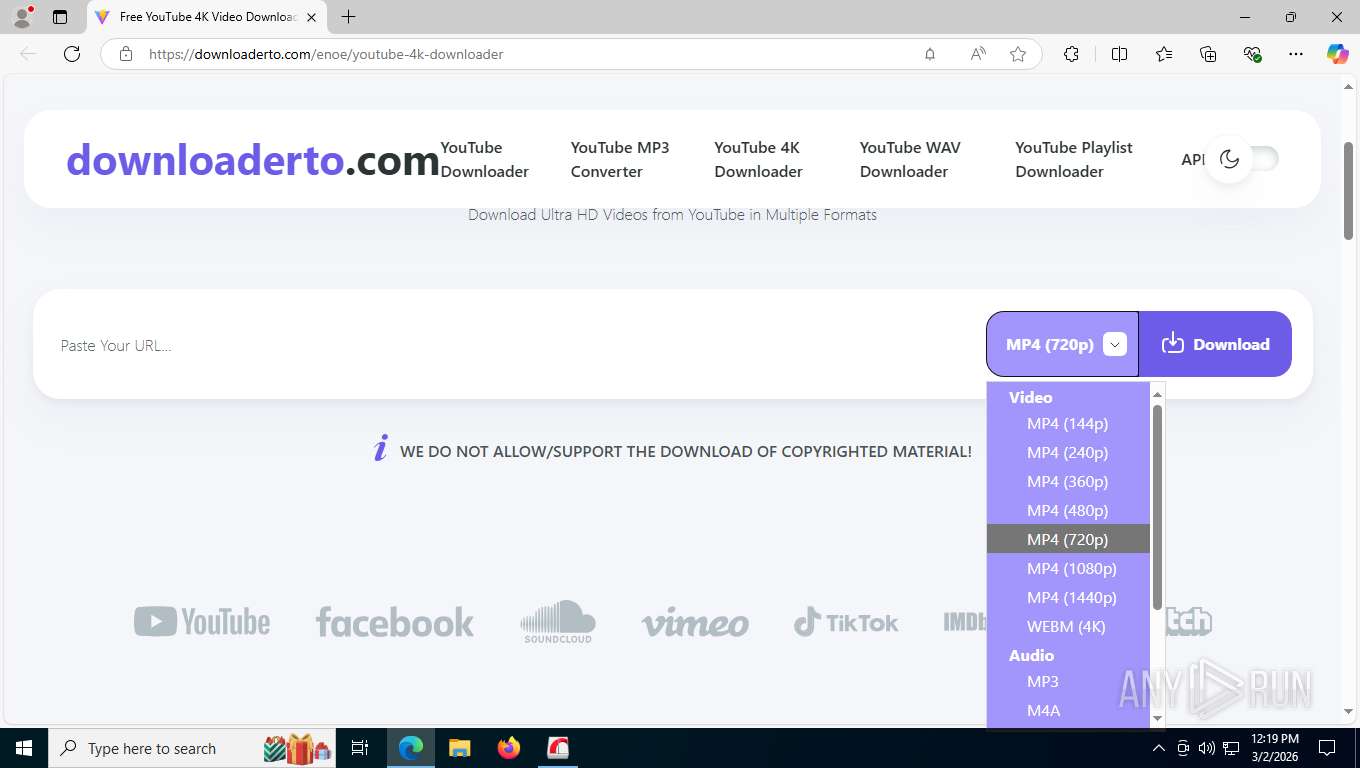Screen dimensions: 1360x768
Task: View site information lock icon
Action: coord(126,54)
